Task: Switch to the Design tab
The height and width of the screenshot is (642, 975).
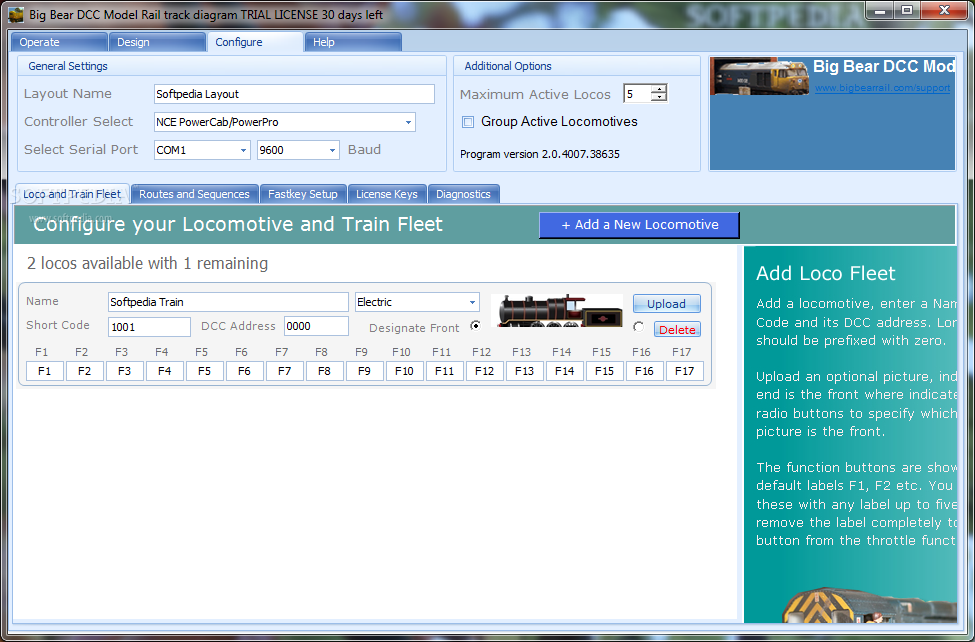Action: [157, 42]
